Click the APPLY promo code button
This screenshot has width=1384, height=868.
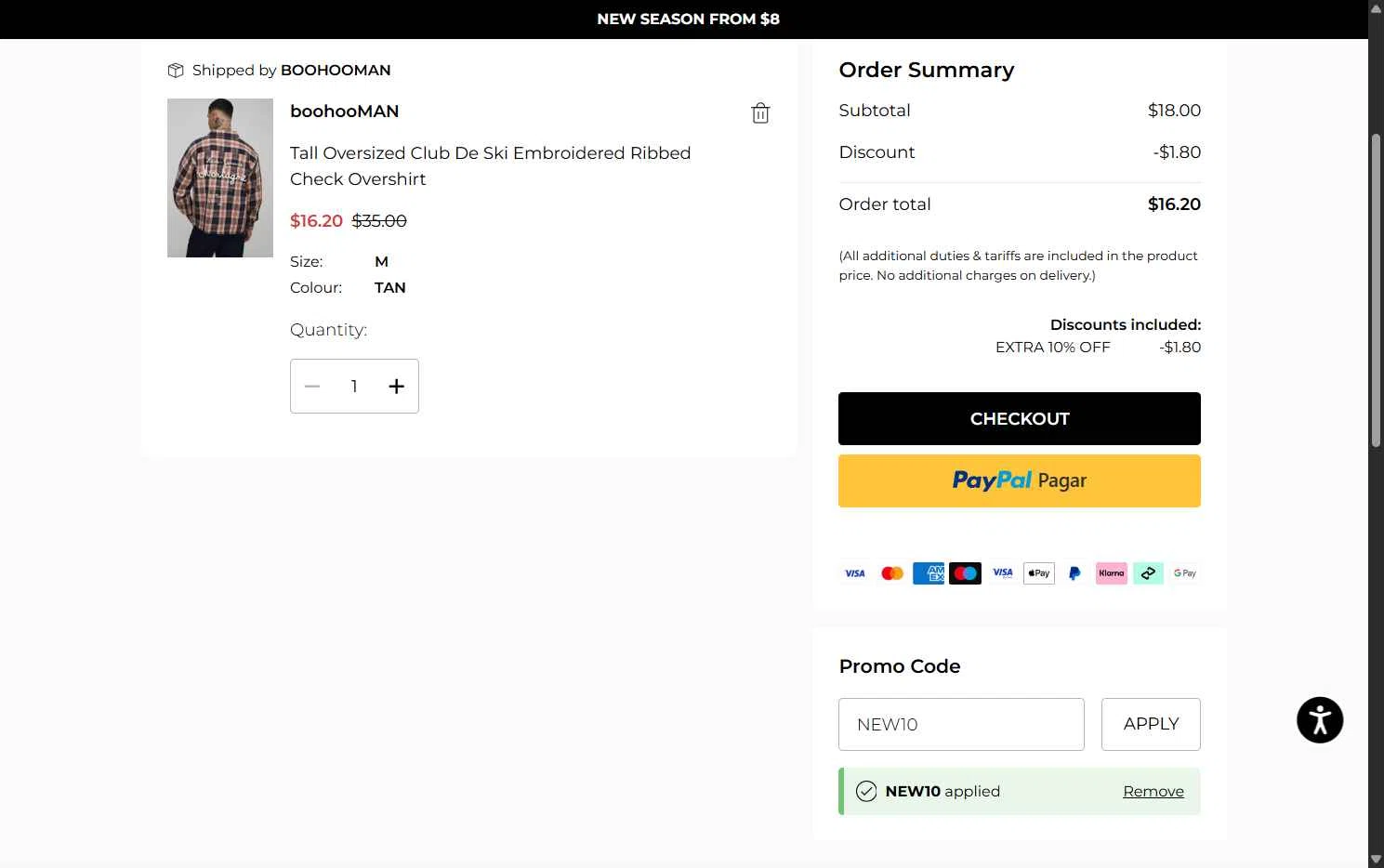click(1150, 724)
